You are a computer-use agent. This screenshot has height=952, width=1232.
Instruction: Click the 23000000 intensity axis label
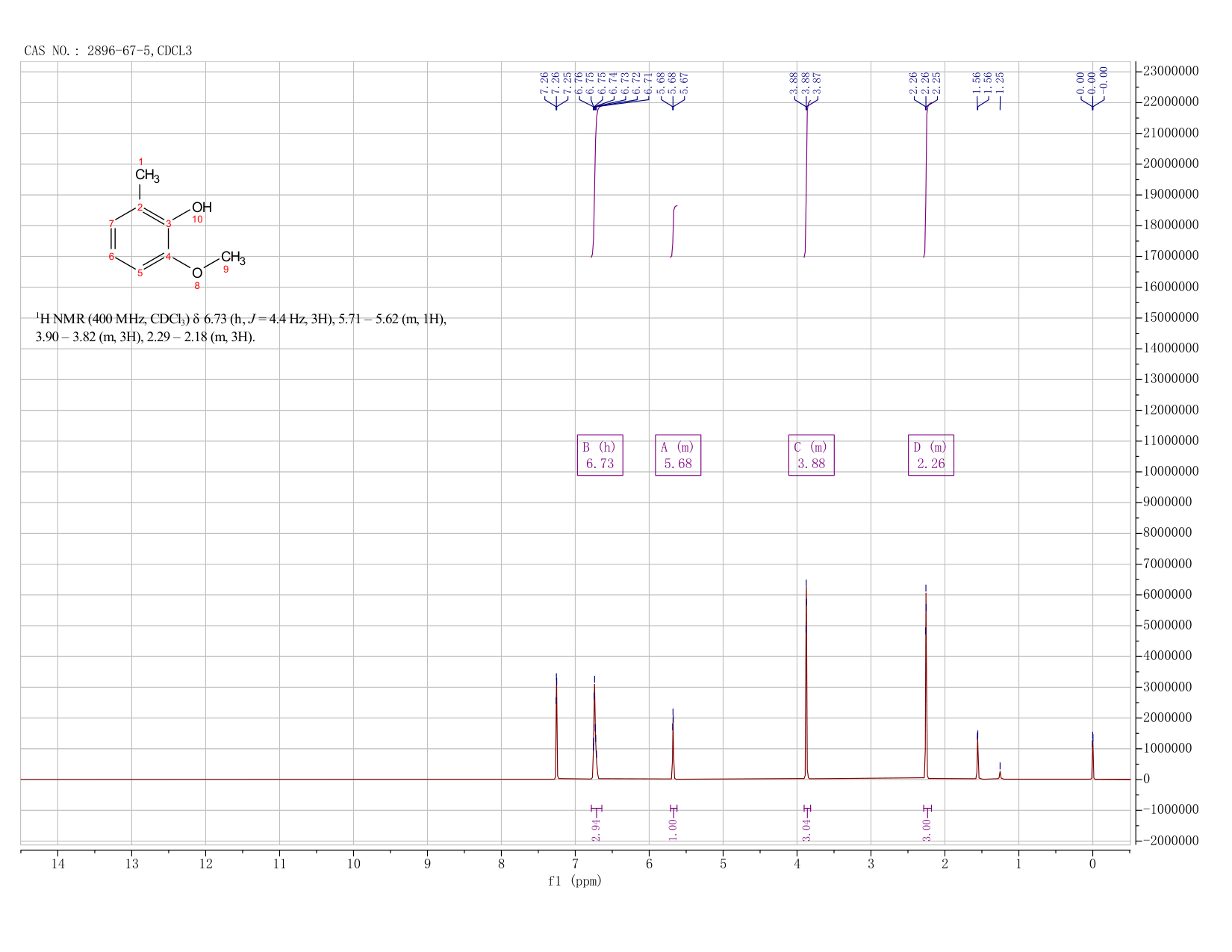1171,71
